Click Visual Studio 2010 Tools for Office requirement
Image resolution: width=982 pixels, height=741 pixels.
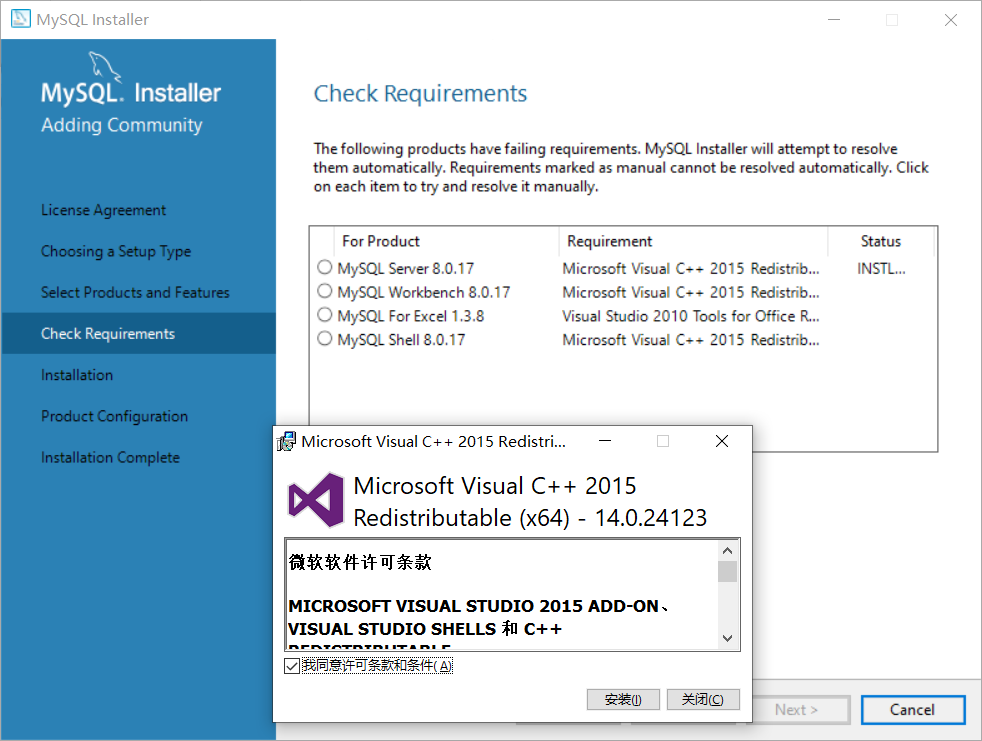(691, 316)
